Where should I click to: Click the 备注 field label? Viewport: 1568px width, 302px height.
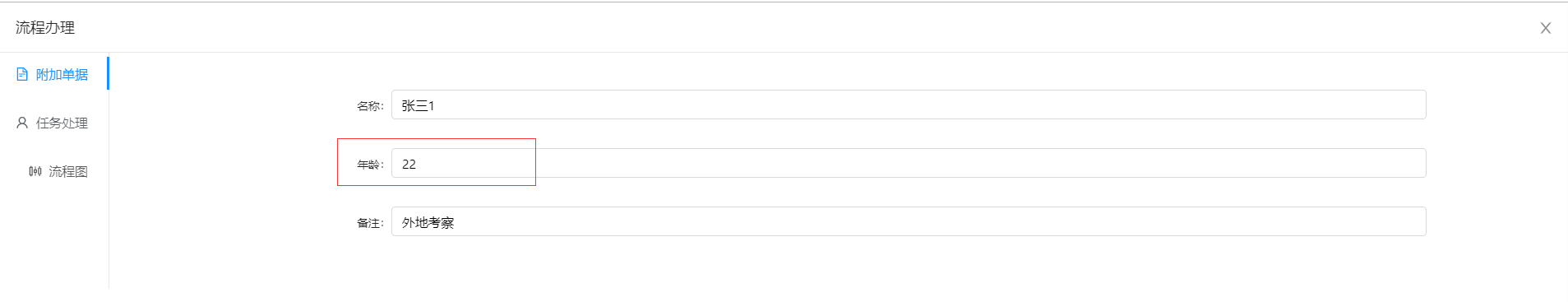tap(370, 223)
